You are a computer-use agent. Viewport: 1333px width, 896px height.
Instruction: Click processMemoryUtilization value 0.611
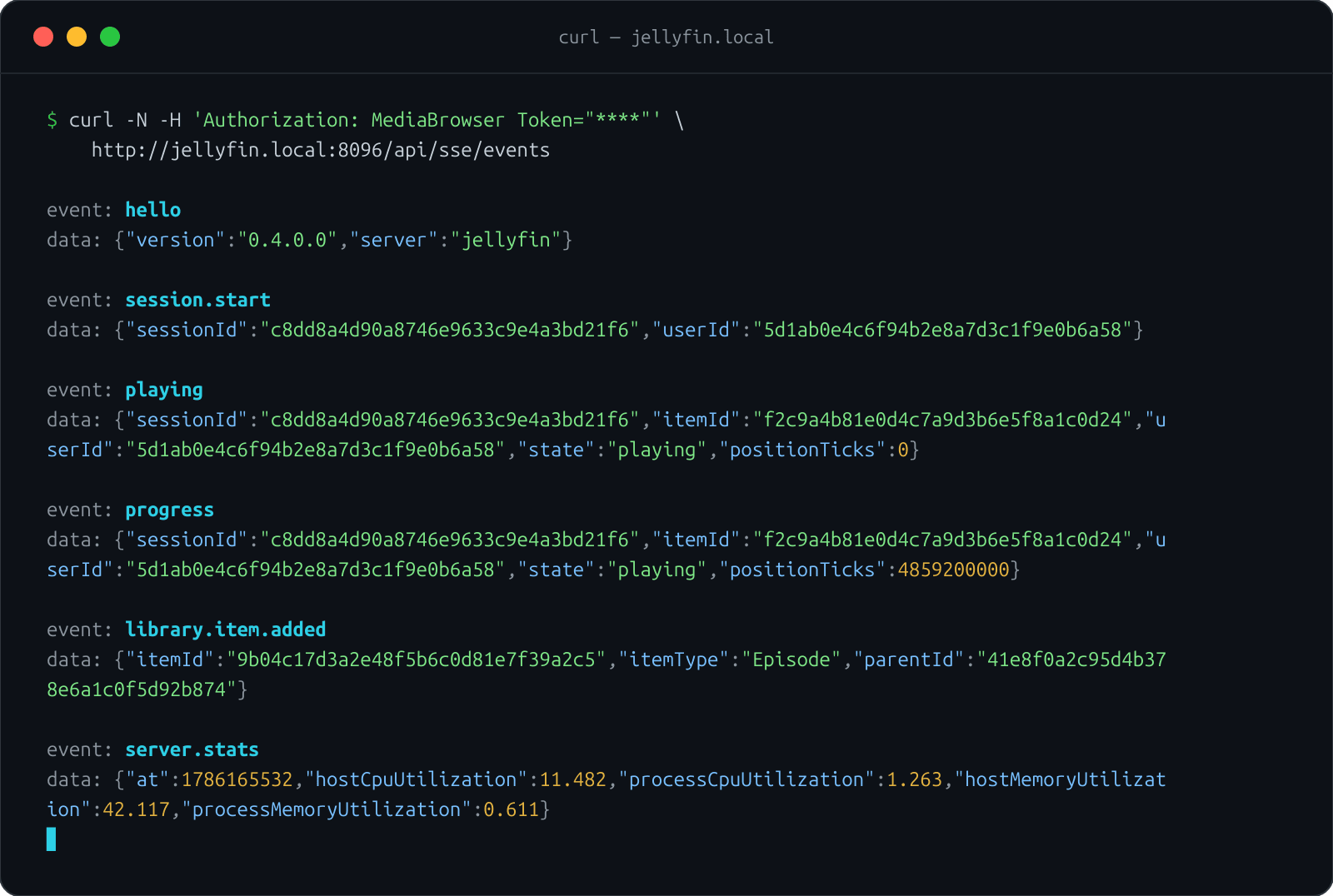click(x=512, y=809)
